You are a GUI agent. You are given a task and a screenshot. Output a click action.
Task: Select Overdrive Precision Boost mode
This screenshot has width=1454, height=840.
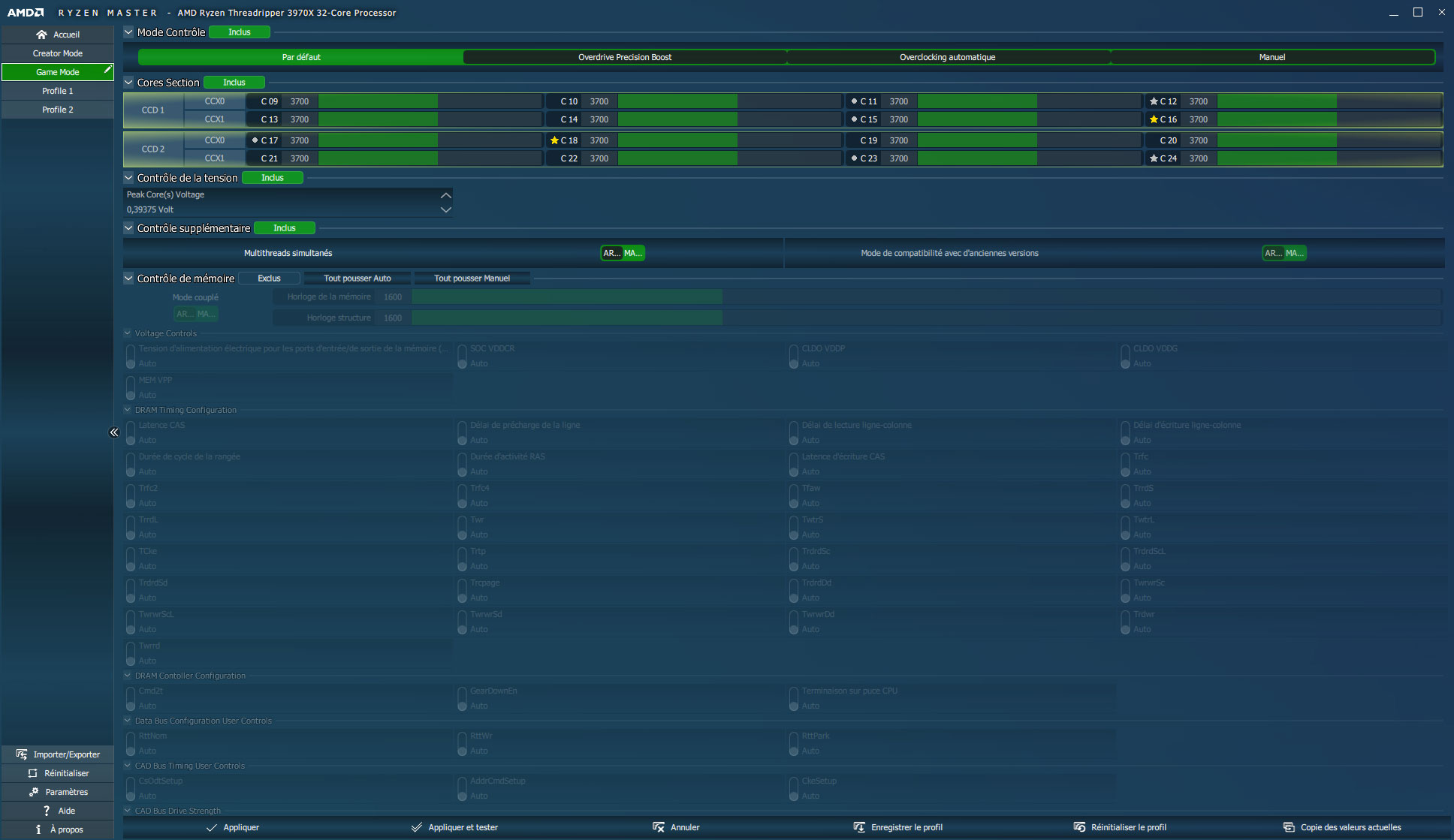[x=625, y=57]
